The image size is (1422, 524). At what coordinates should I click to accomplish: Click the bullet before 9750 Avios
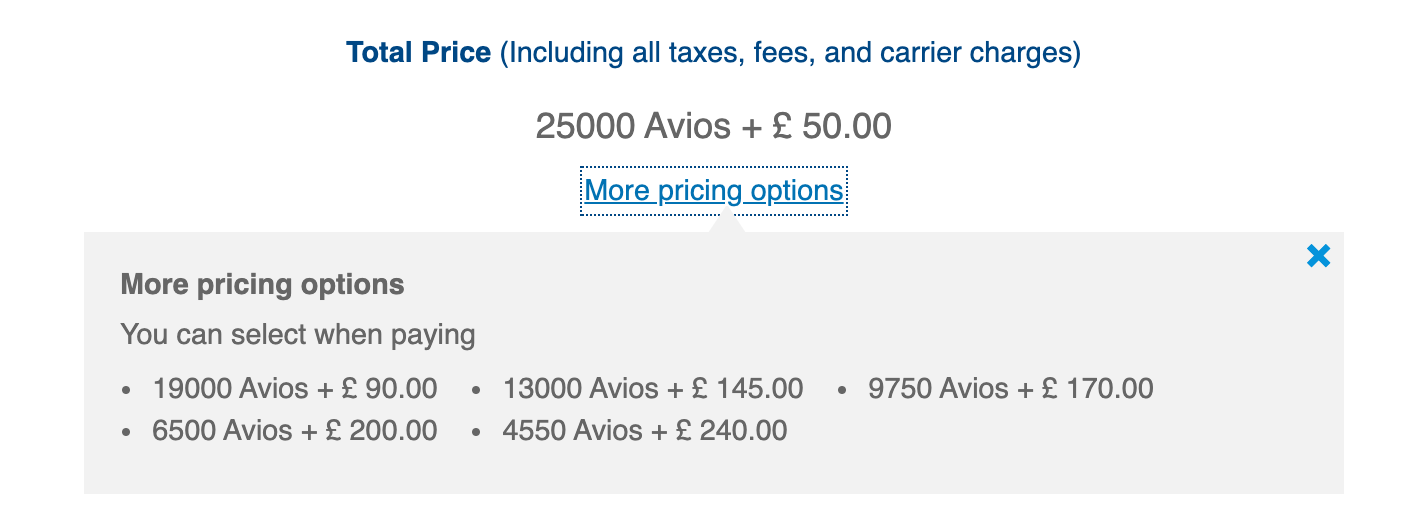pyautogui.click(x=842, y=390)
